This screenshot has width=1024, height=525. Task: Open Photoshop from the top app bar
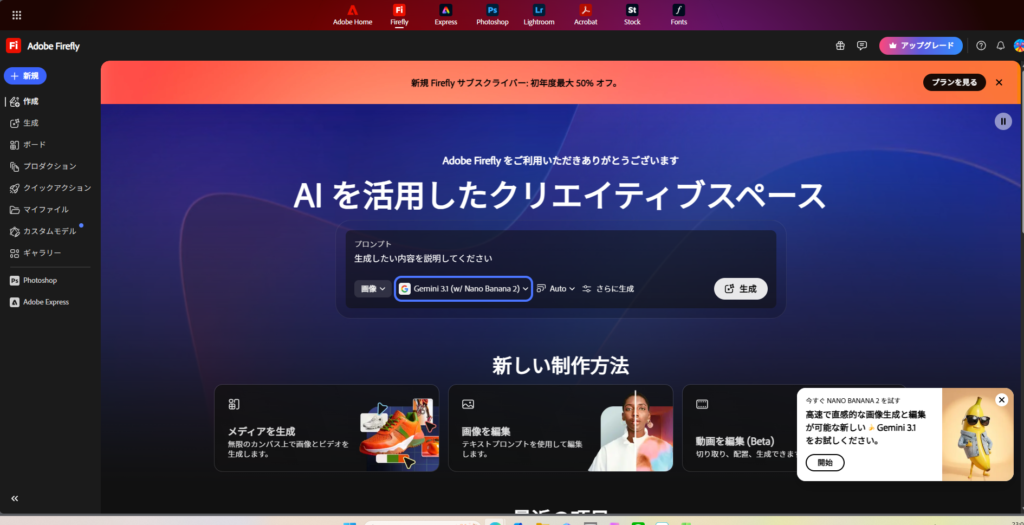[492, 15]
